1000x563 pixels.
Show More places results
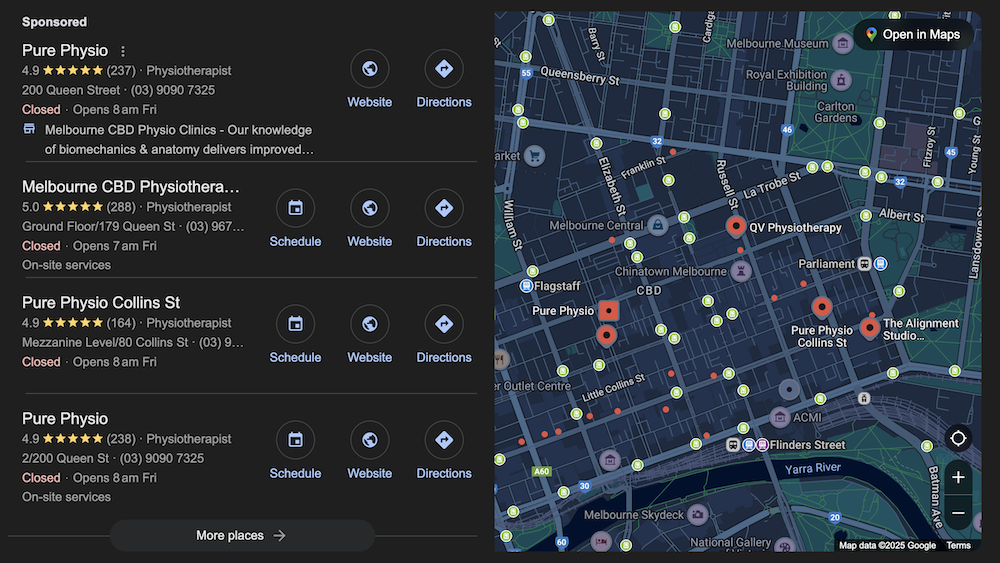(242, 536)
